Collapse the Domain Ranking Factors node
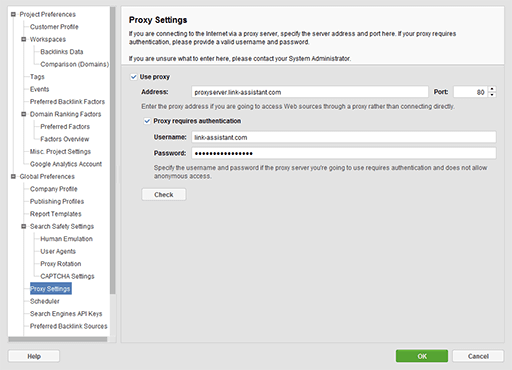Screen dimensions: 512x370 point(24,114)
